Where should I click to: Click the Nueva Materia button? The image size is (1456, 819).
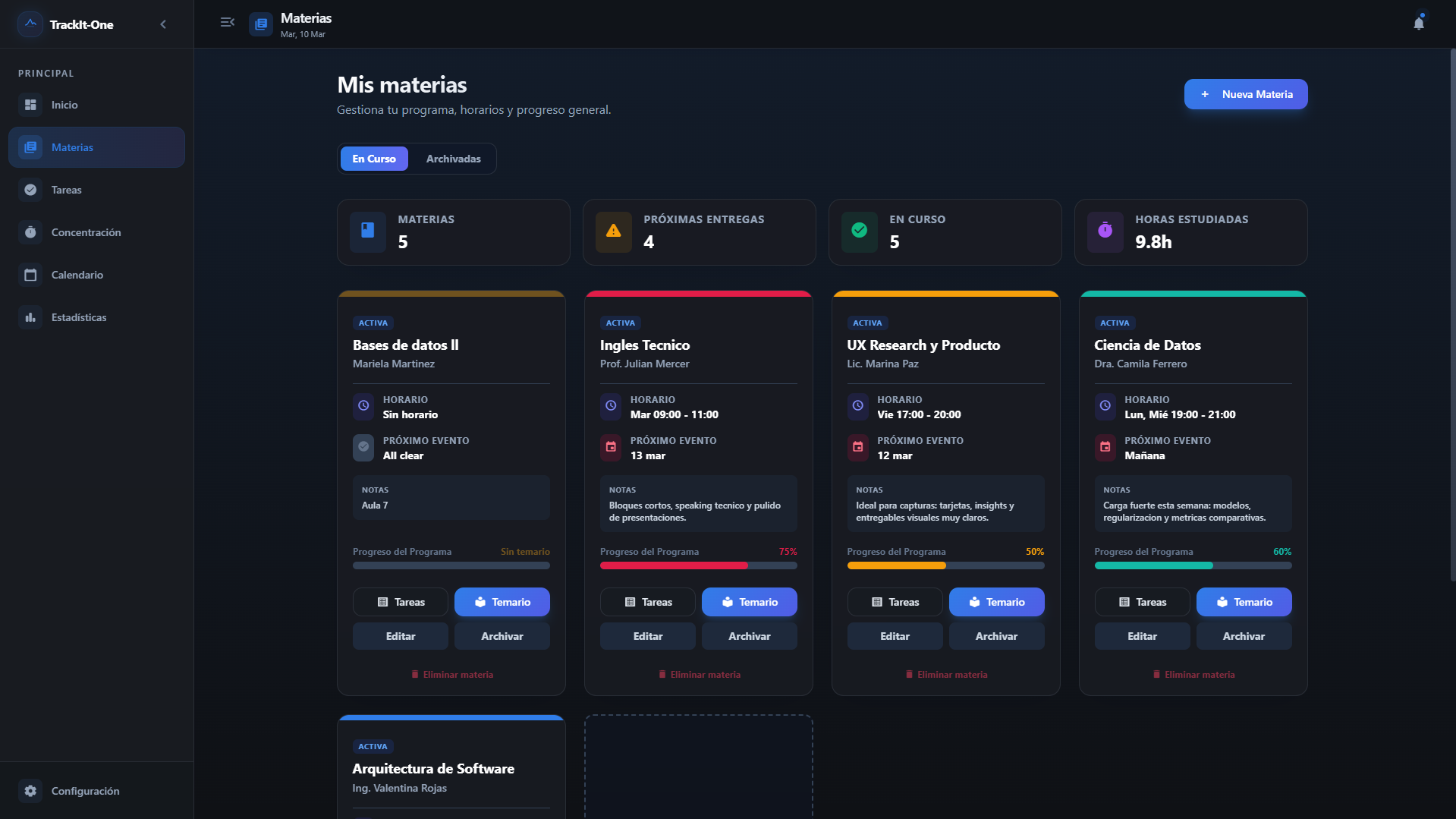coord(1246,94)
